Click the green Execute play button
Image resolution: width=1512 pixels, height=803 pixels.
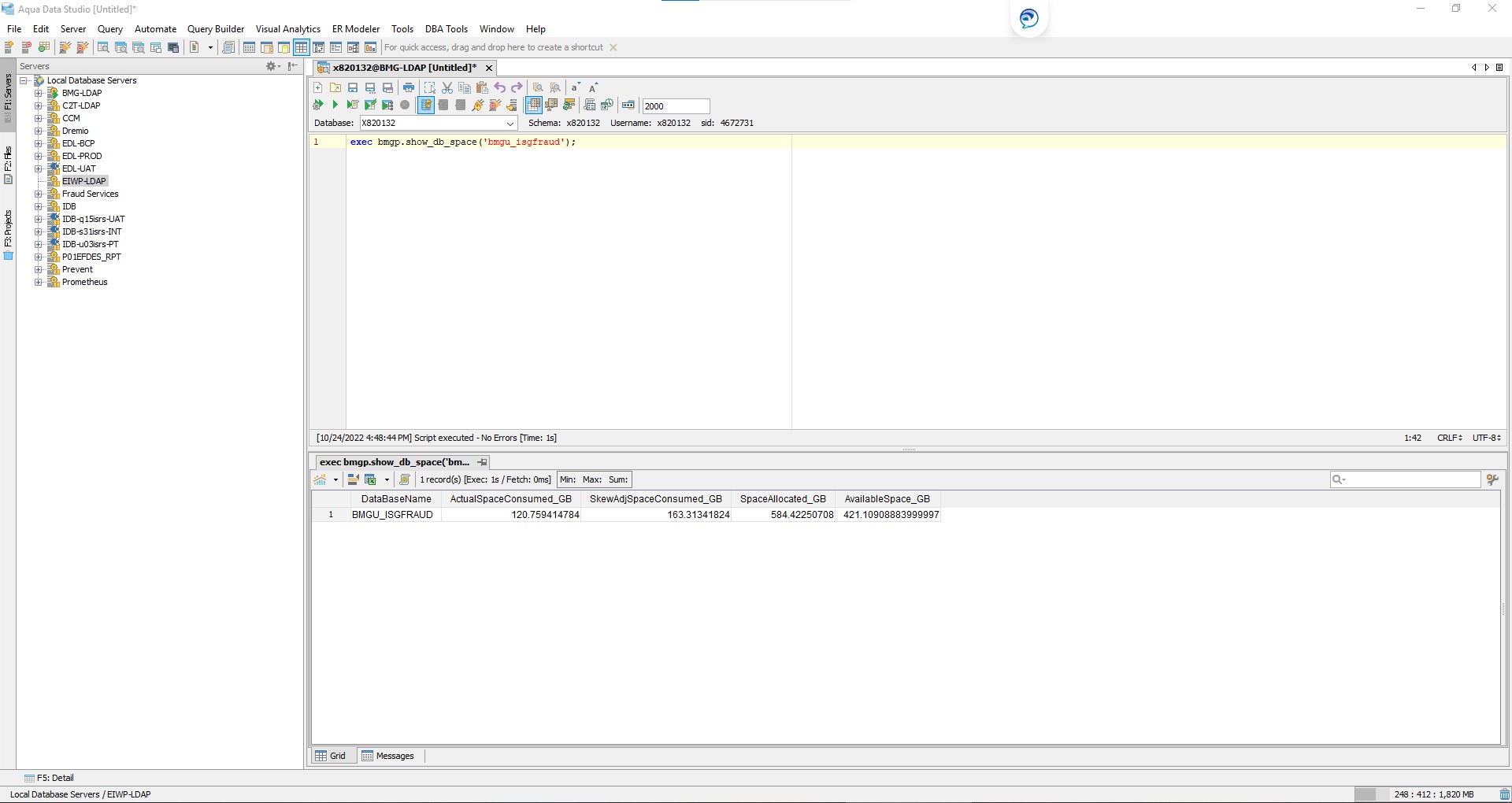(335, 105)
